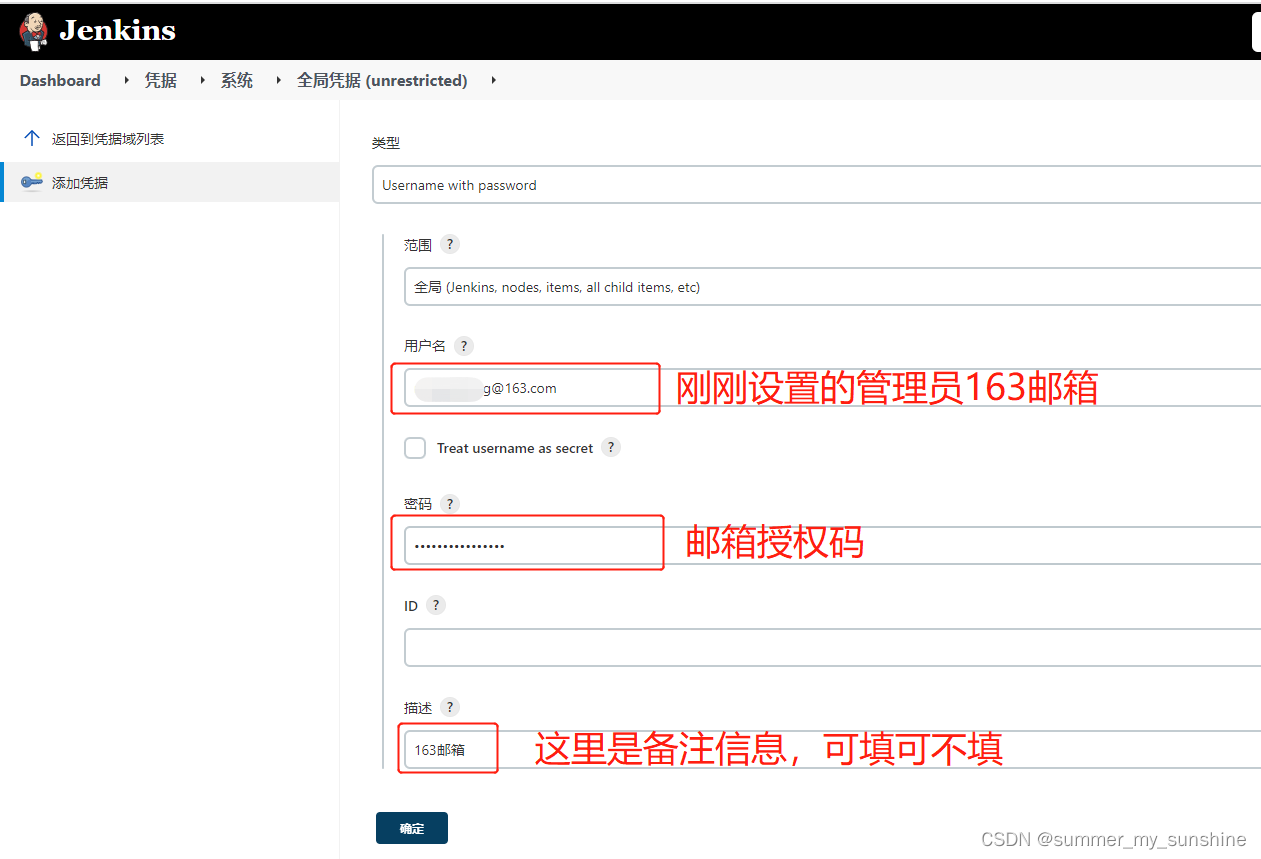Open the Jenkins home title link

click(x=117, y=31)
